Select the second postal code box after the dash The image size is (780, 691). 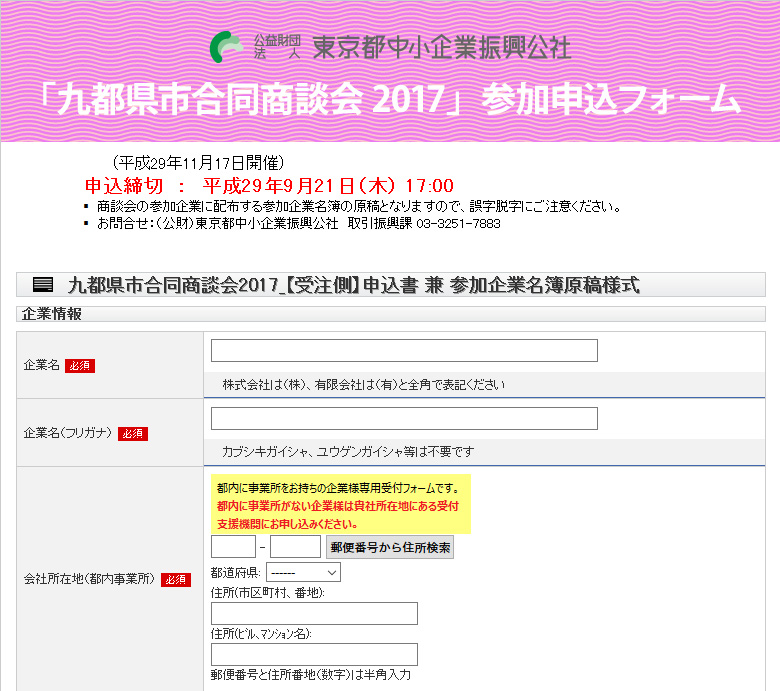point(295,547)
